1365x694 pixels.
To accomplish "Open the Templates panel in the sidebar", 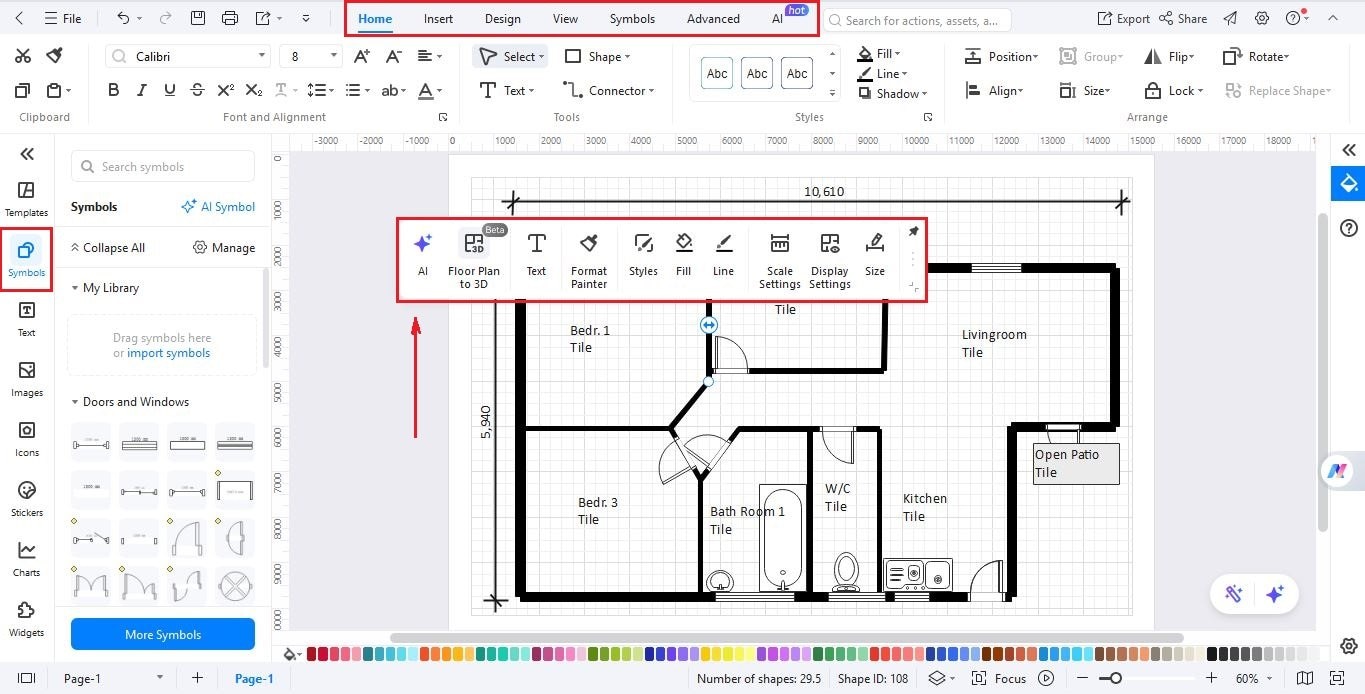I will 26,194.
